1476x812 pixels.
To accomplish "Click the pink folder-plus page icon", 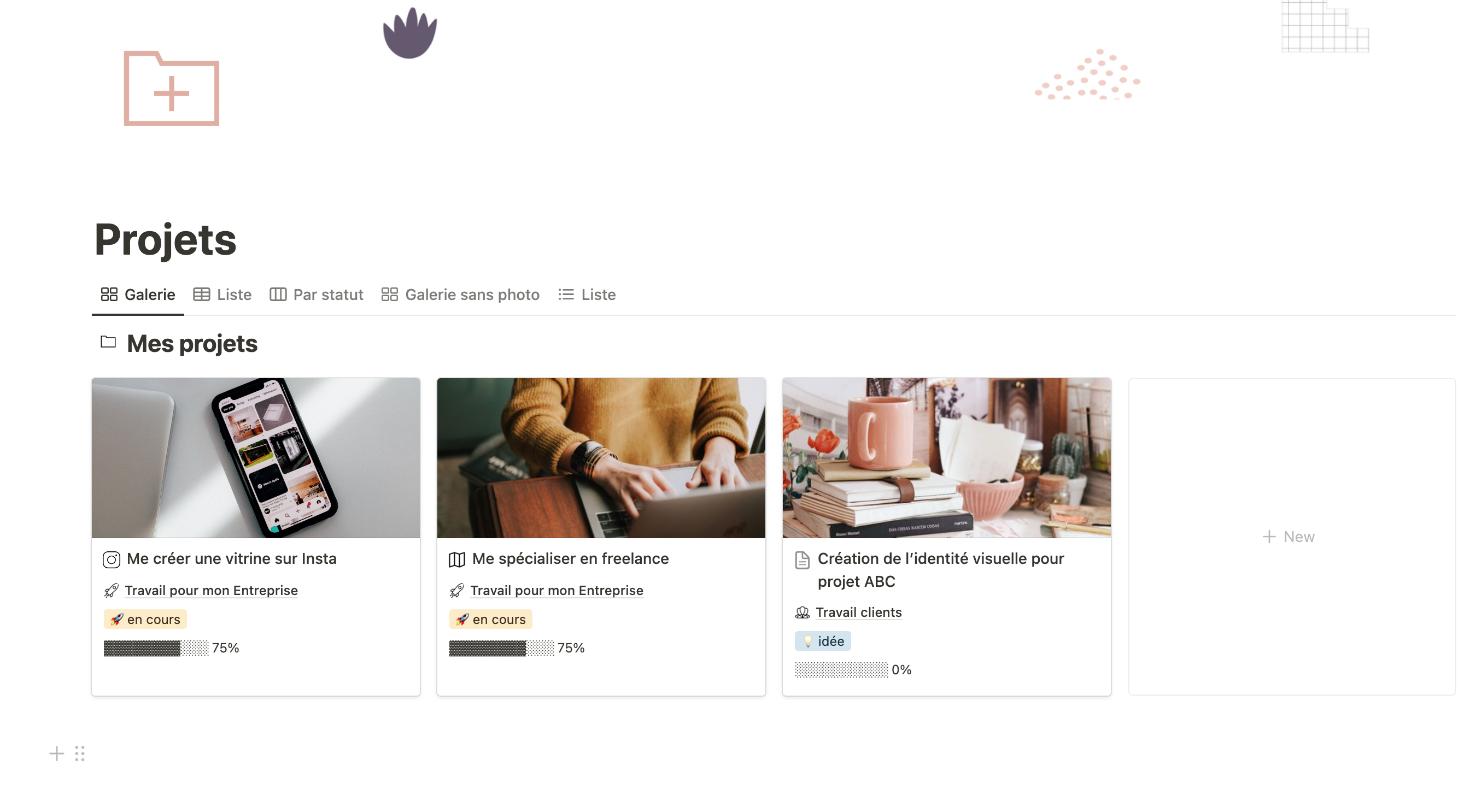I will (171, 88).
